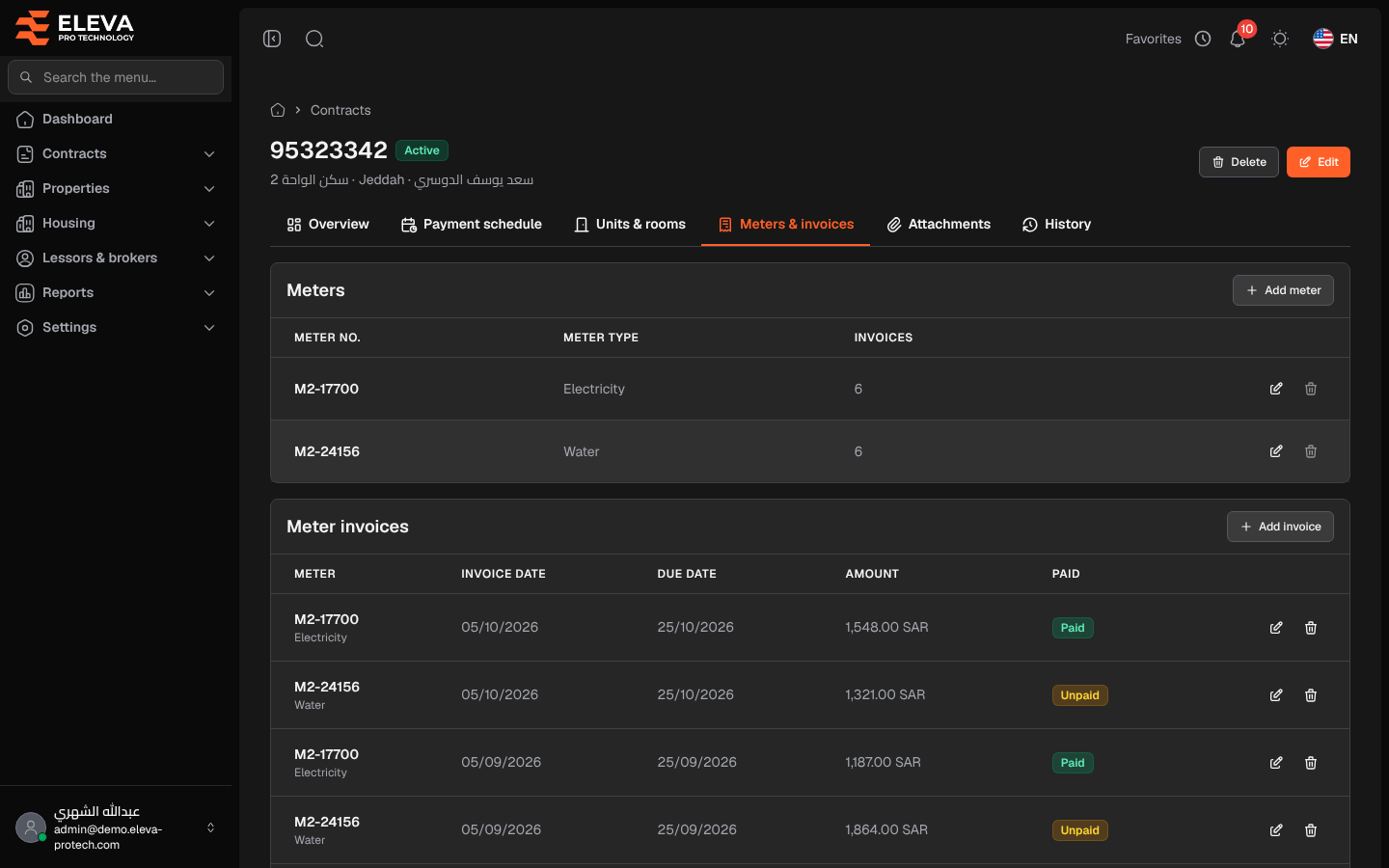Open the search magnifier in top bar
Viewport: 1389px width, 868px height.
(x=314, y=39)
